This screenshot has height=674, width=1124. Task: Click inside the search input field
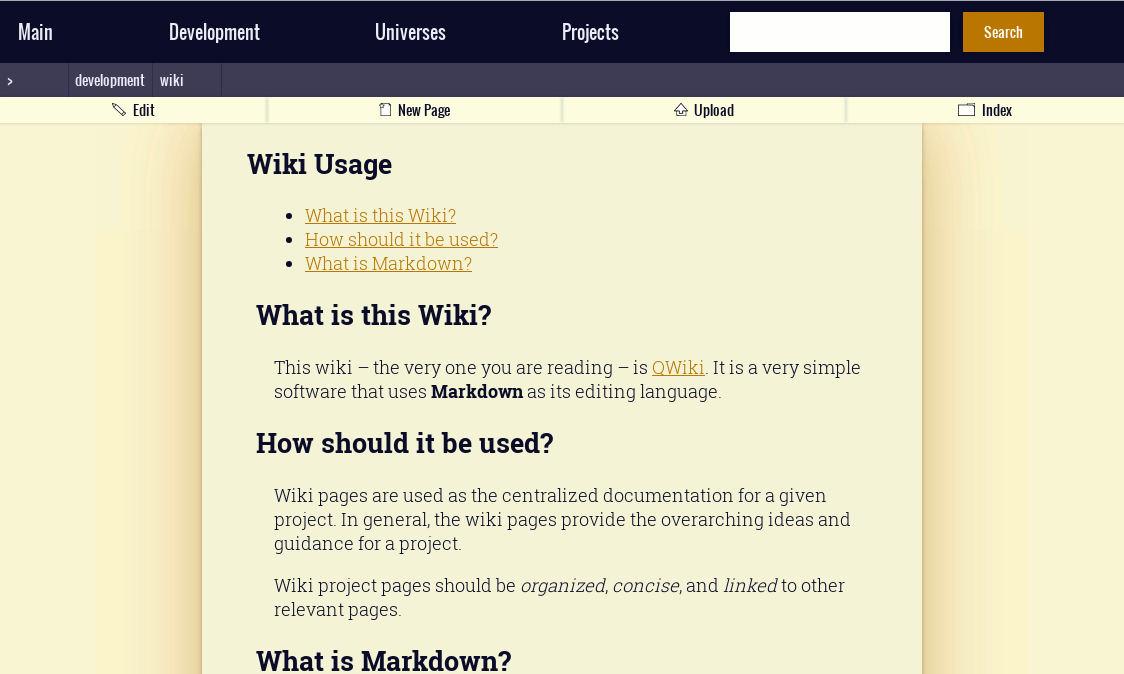(839, 31)
